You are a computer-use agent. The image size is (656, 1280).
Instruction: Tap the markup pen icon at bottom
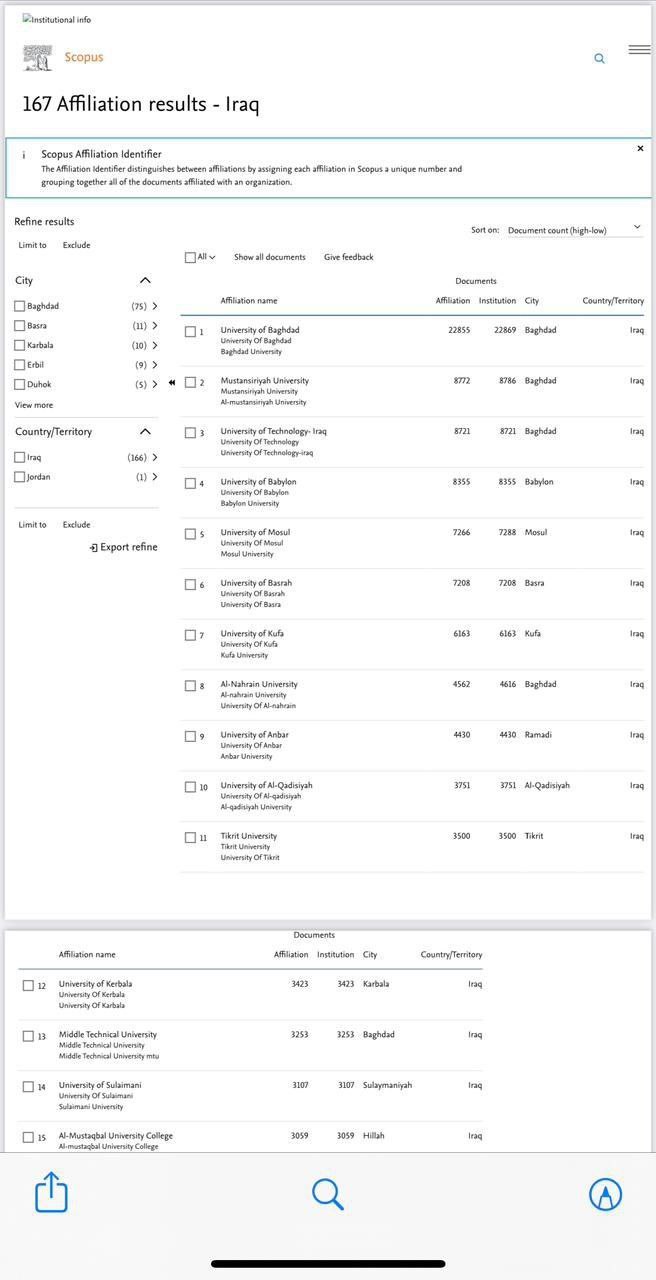605,1193
